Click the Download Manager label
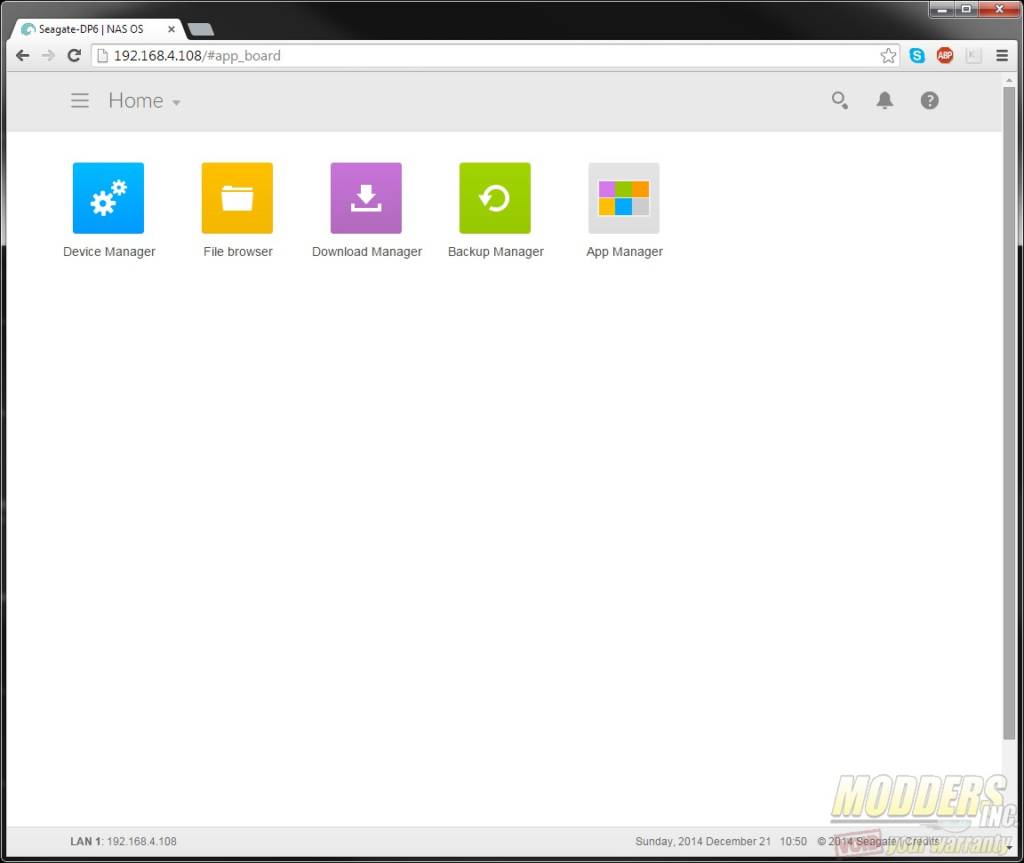The image size is (1024, 863). [366, 252]
